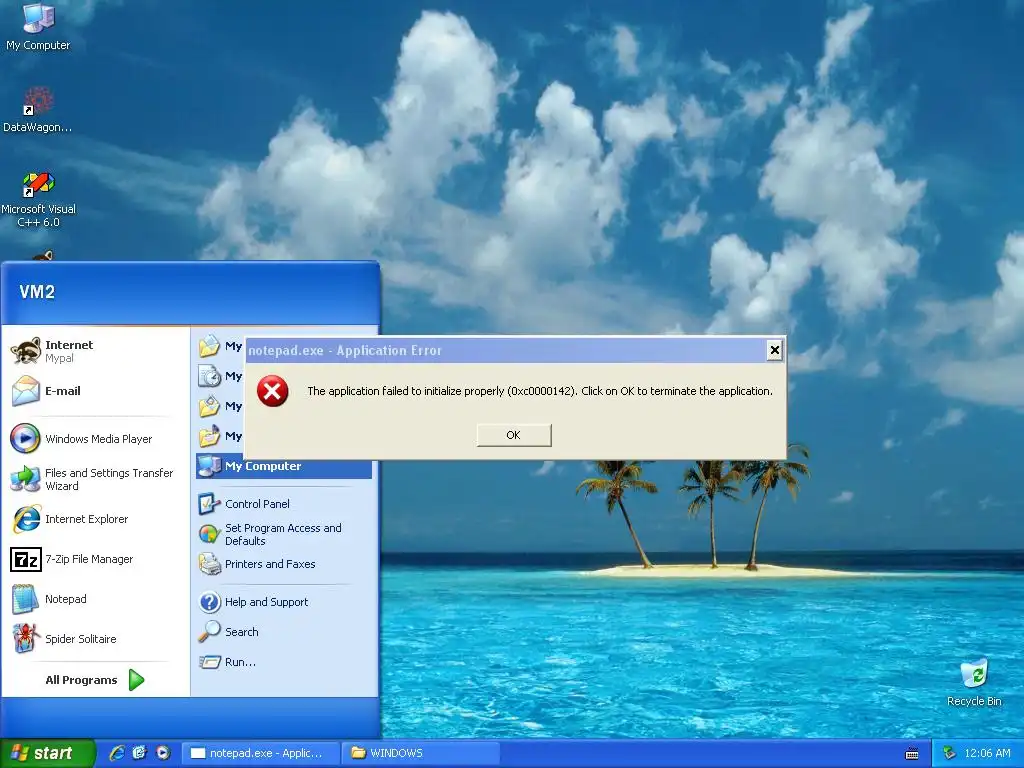The width and height of the screenshot is (1024, 768).
Task: Switch to the WINDOWS folder taskbar button
Action: [421, 753]
